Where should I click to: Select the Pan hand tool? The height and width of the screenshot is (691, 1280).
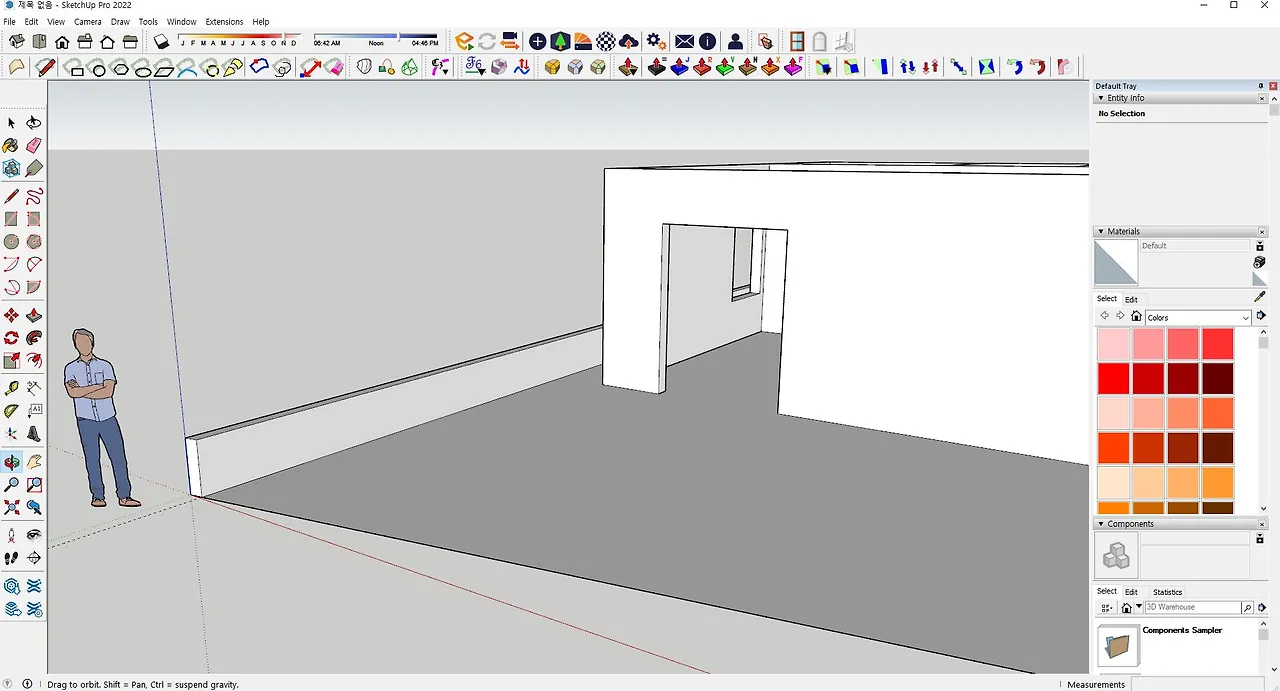tap(34, 462)
